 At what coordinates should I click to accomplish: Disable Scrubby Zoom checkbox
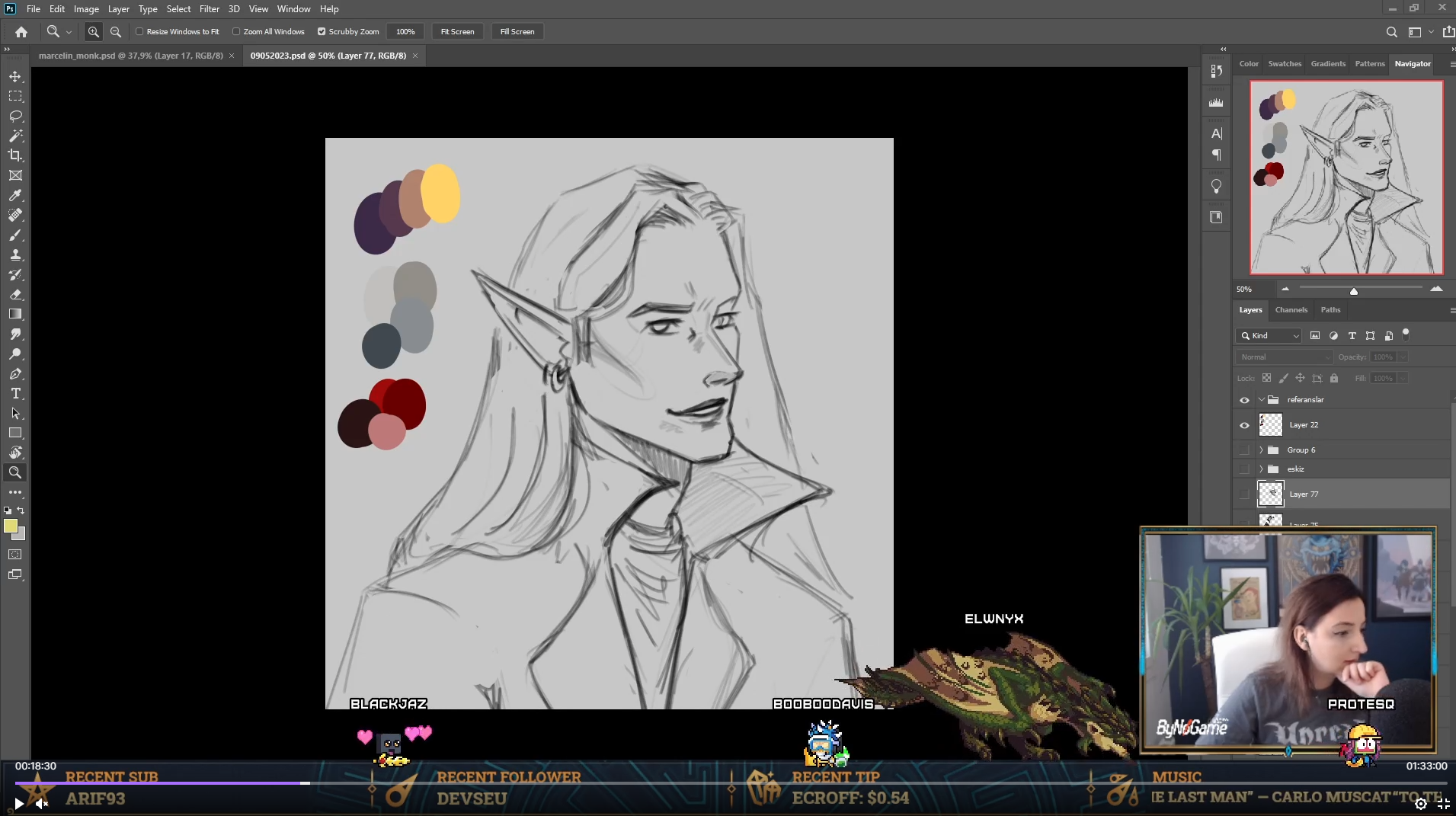(322, 31)
